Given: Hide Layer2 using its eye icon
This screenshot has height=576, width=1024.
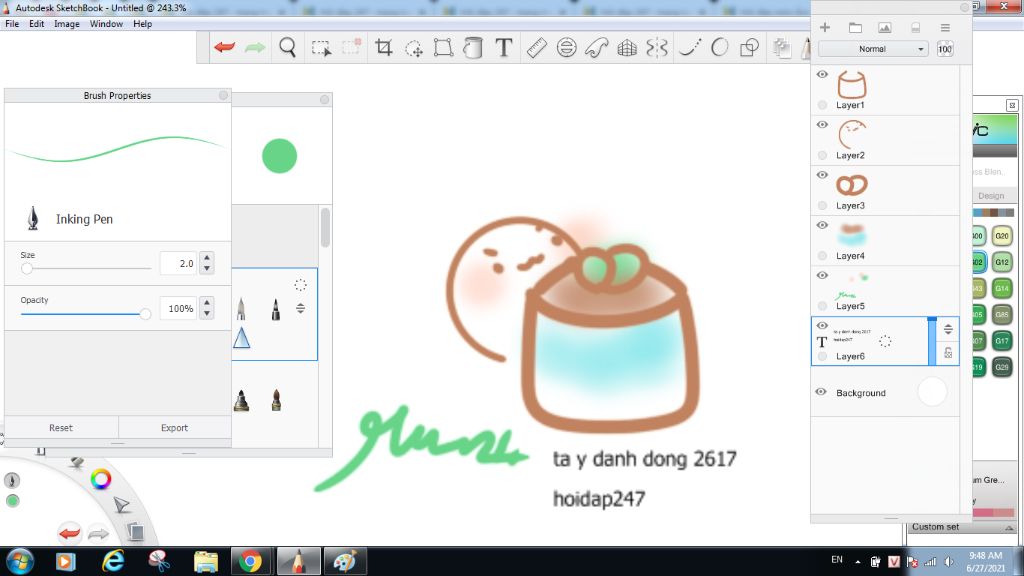Looking at the screenshot, I should (x=822, y=125).
